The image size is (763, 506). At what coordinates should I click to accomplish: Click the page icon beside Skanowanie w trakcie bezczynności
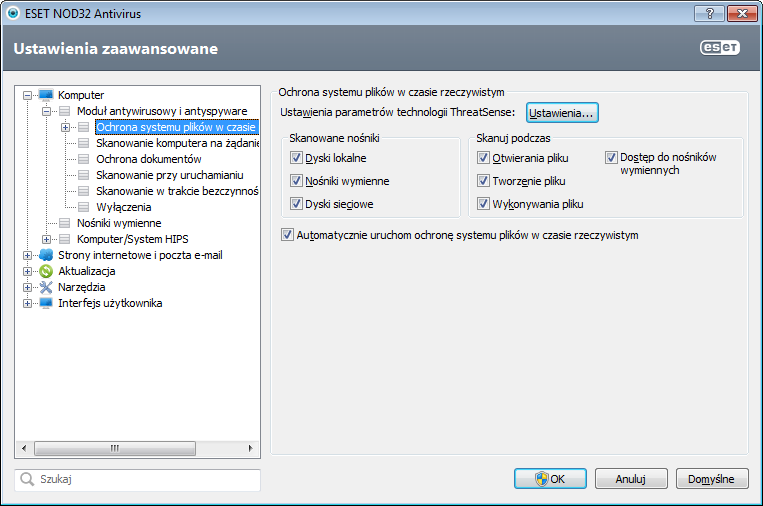point(84,191)
